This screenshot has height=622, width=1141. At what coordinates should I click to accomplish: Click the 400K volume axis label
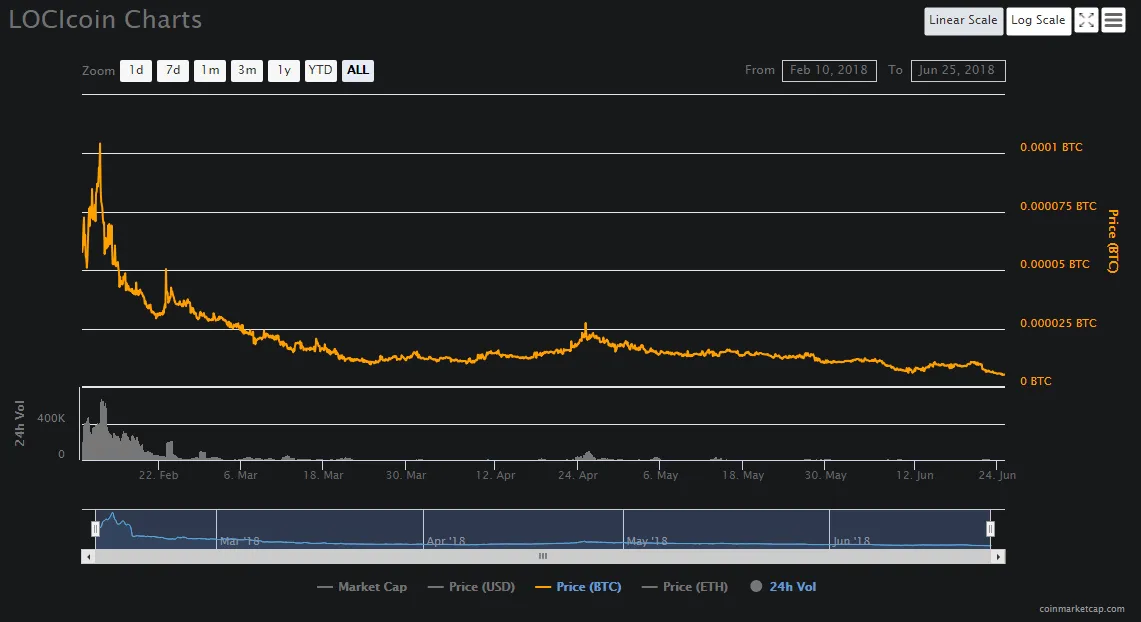coord(51,418)
